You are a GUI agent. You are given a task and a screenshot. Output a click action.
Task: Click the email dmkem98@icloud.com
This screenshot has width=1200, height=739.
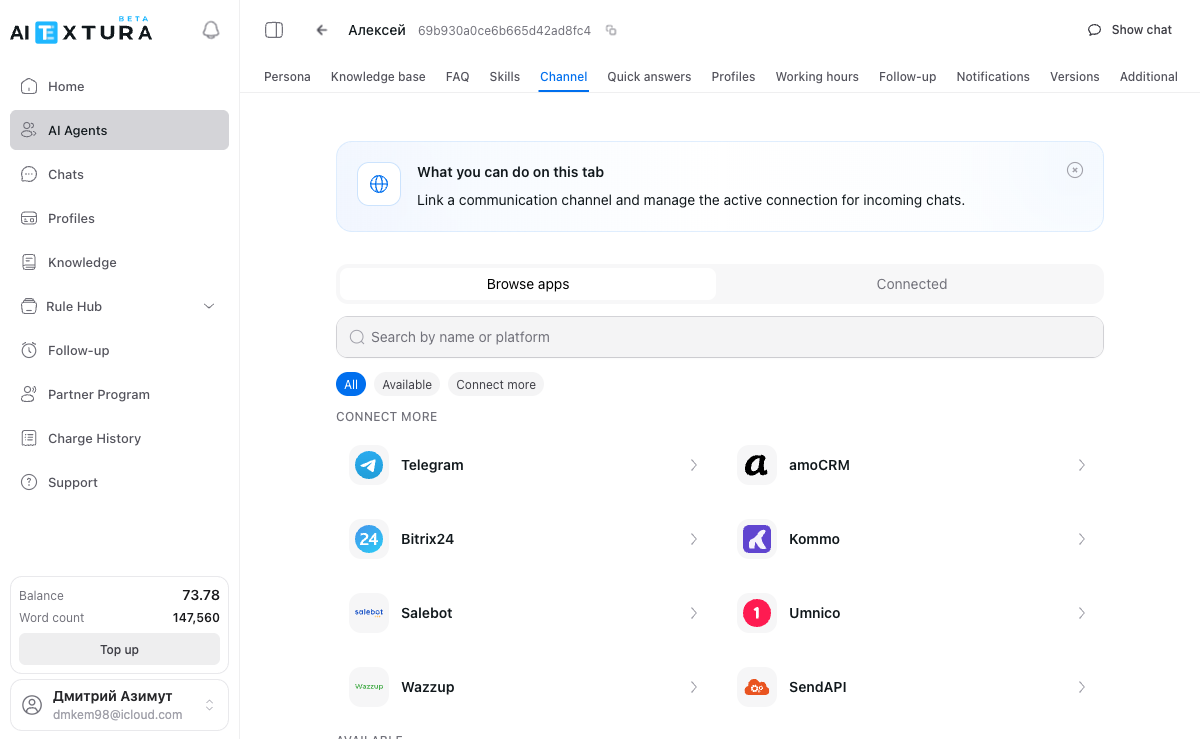point(117,715)
